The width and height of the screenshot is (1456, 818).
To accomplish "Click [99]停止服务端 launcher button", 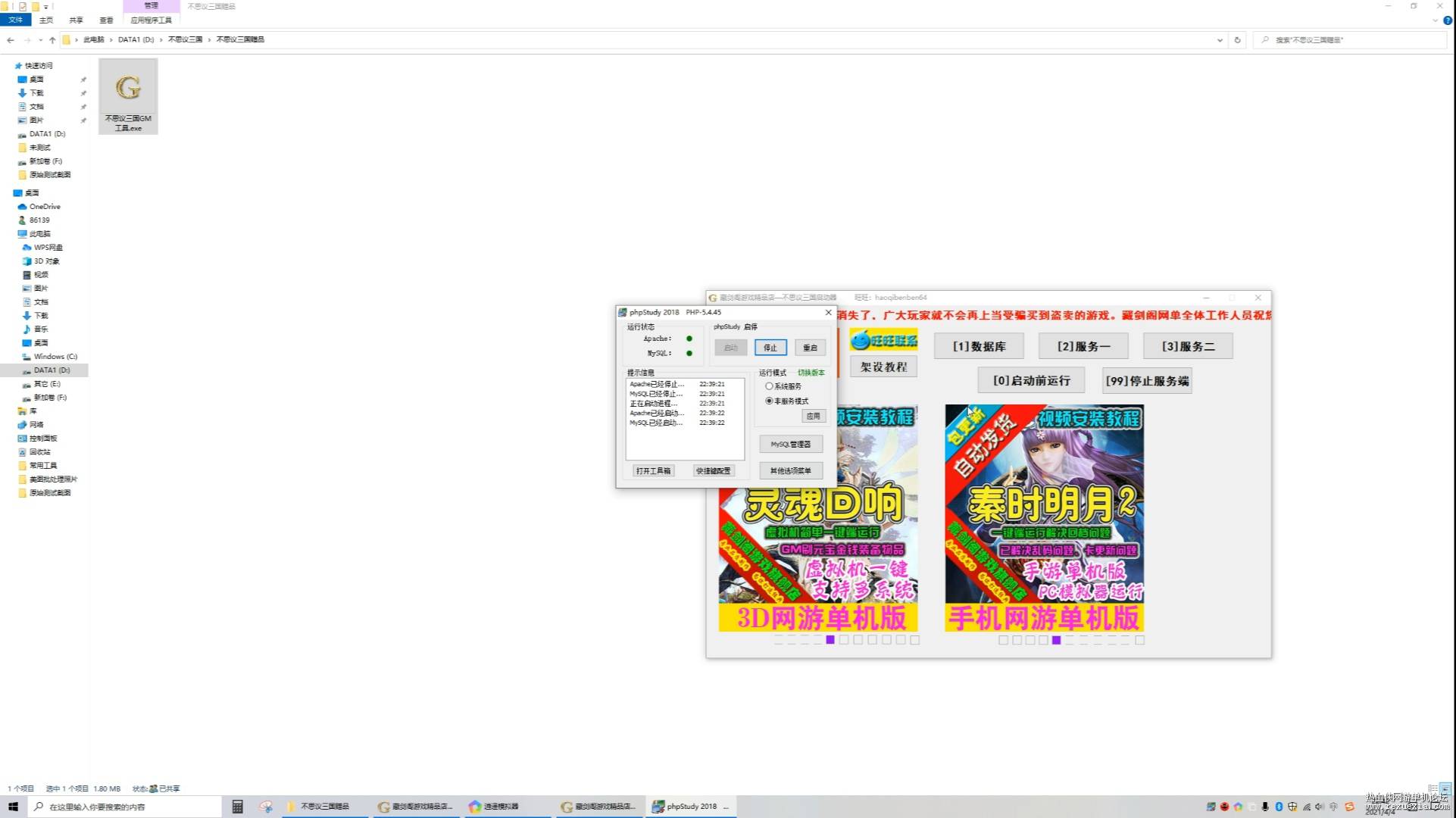I will point(1147,381).
